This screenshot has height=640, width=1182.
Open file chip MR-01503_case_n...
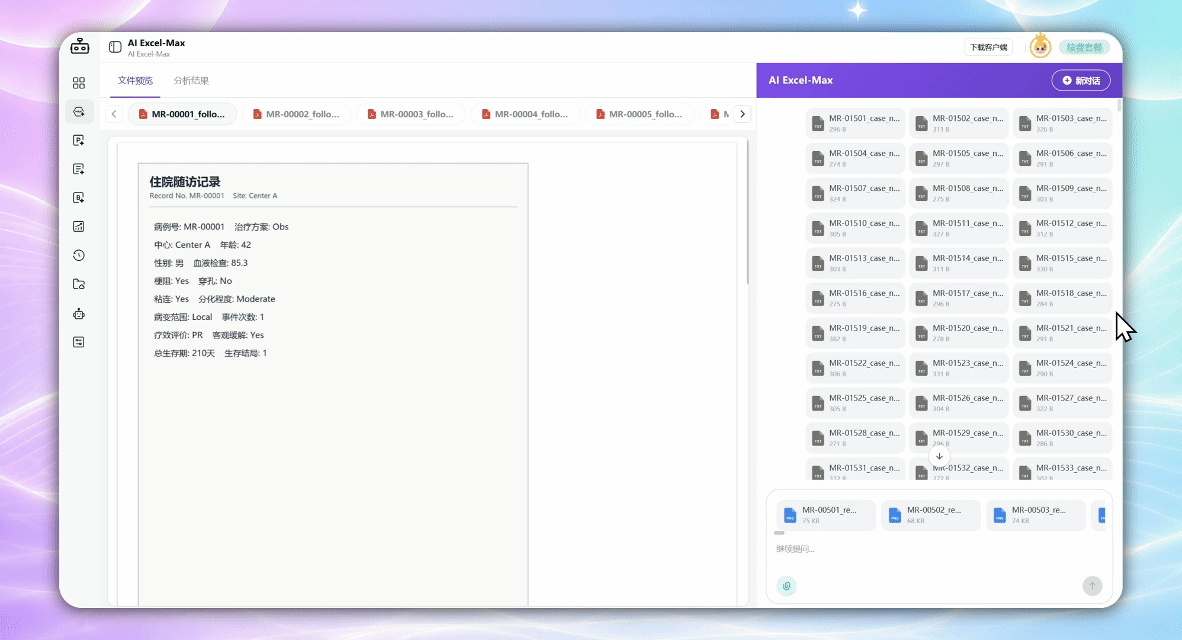[x=1061, y=123]
